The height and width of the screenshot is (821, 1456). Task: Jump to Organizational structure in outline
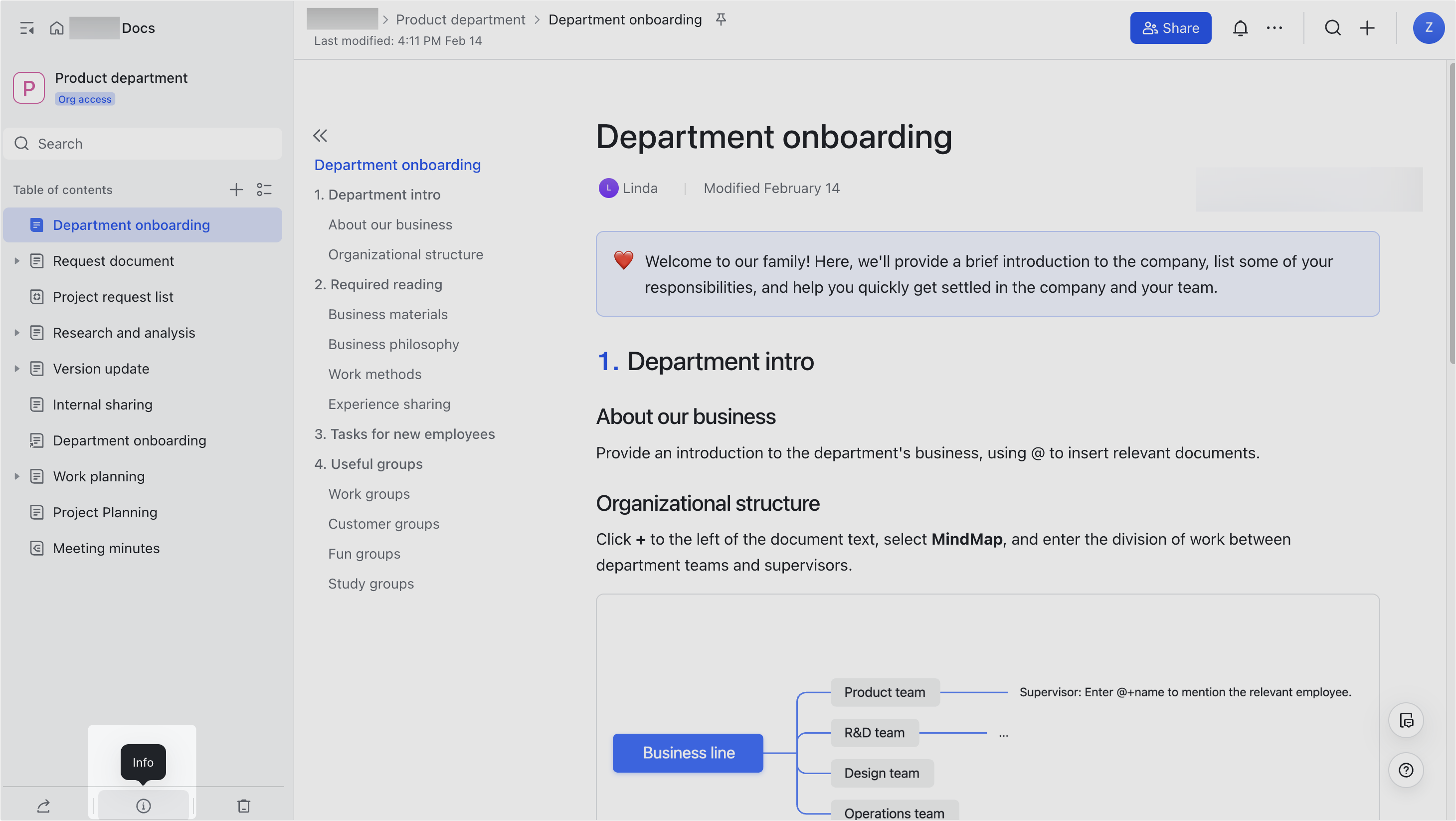point(405,254)
